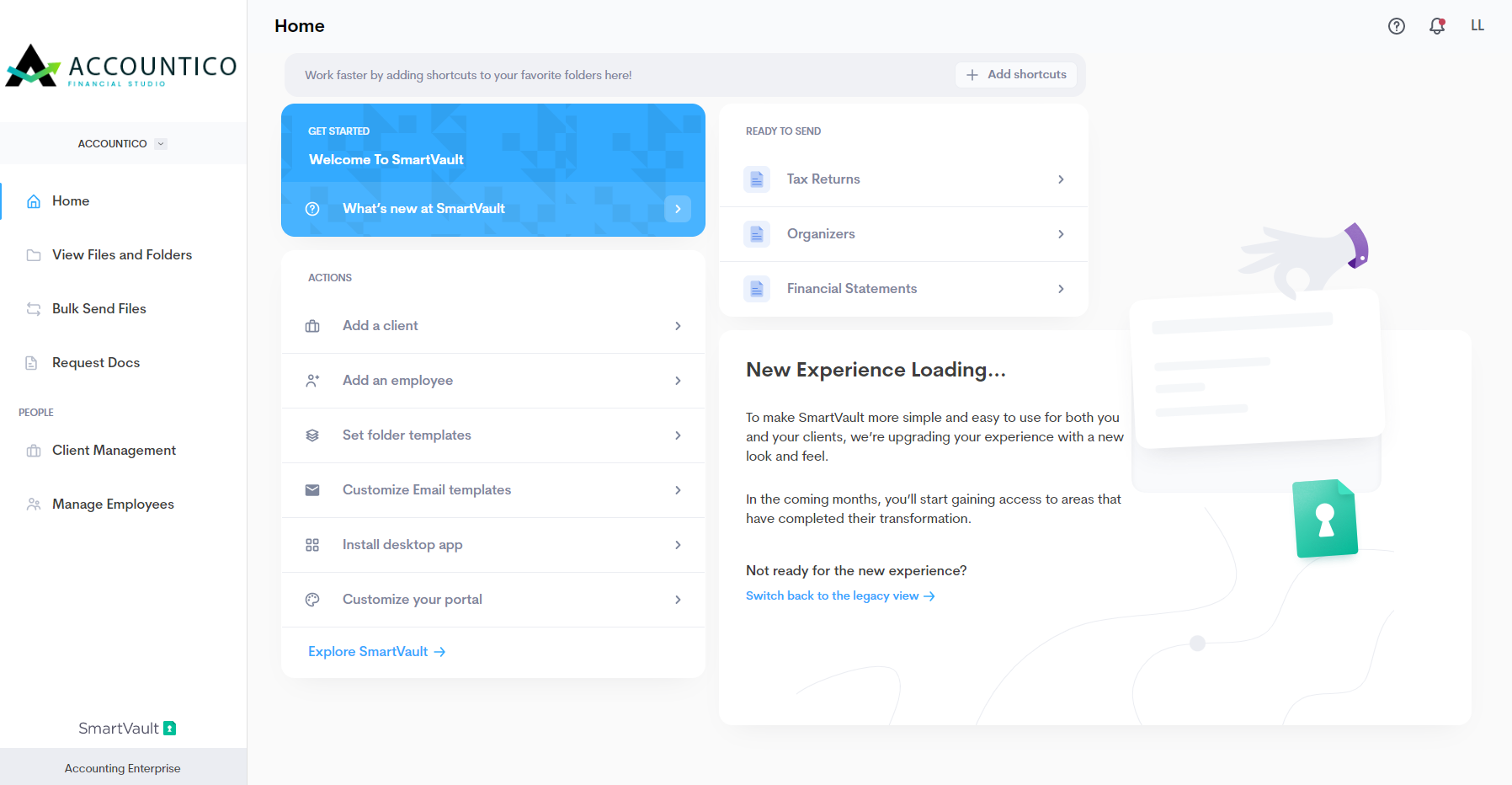Open Request Docs page
The width and height of the screenshot is (1512, 785).
pyautogui.click(x=124, y=363)
